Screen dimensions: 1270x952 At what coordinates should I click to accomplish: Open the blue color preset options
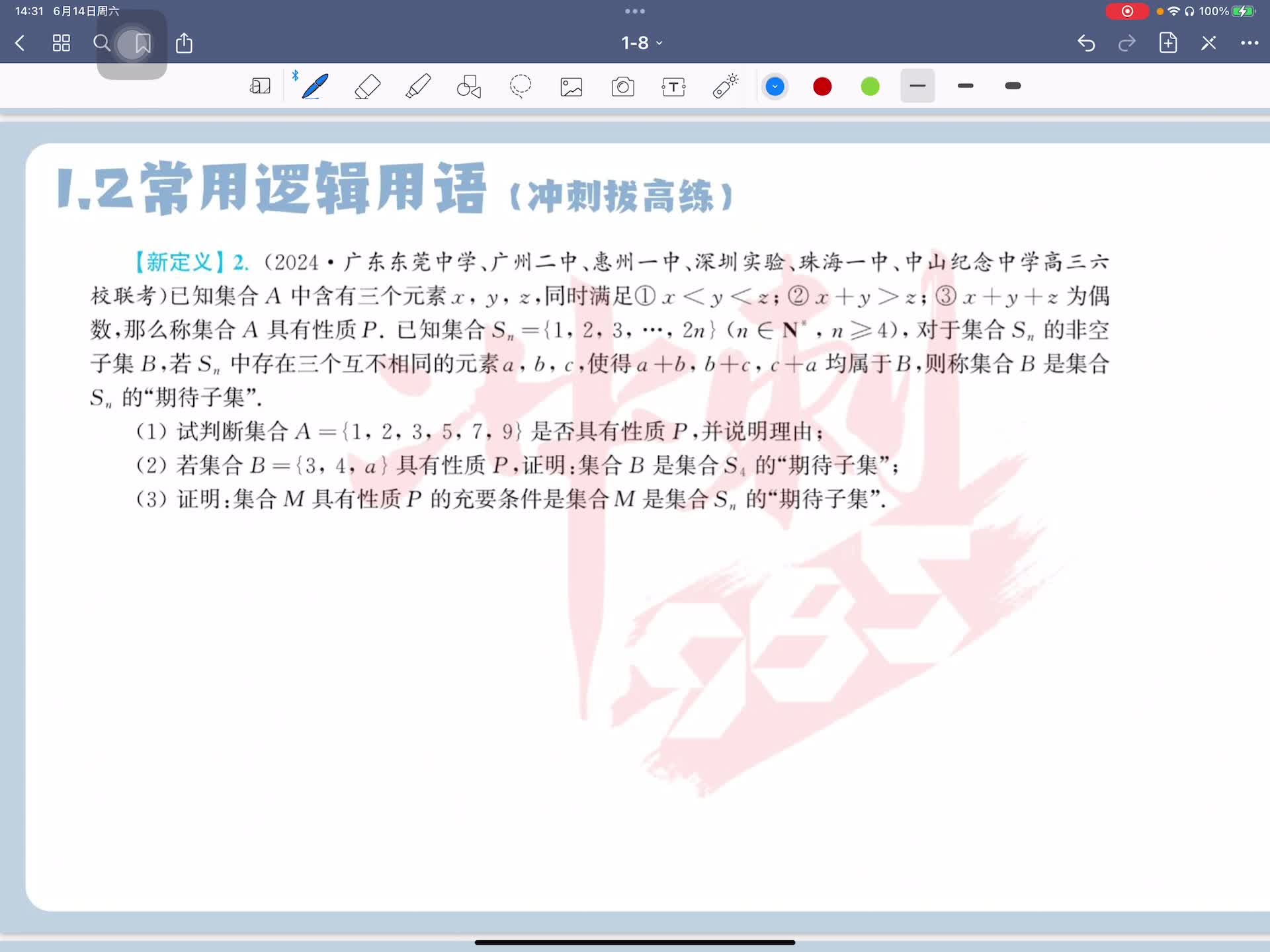pos(775,87)
